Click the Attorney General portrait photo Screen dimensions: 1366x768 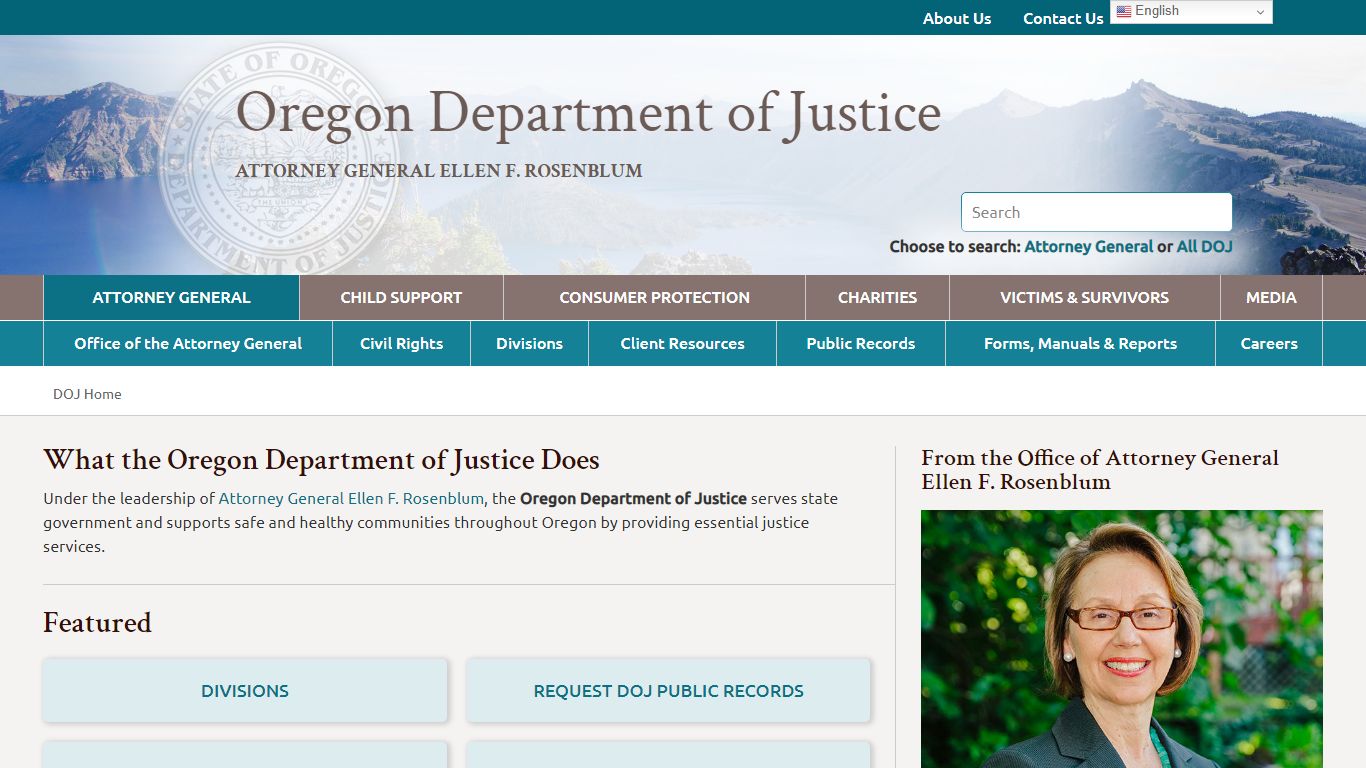pos(1122,639)
